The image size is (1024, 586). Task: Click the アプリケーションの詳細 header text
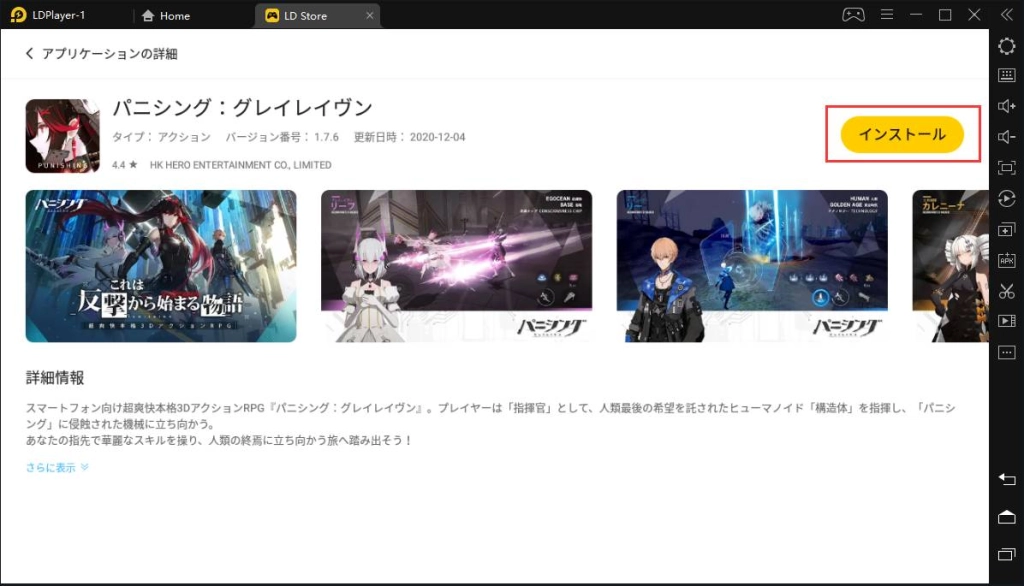click(x=110, y=54)
